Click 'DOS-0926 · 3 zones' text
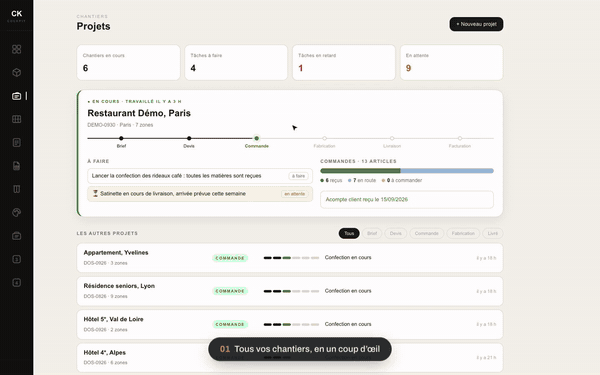Viewport: 600px width, 375px height. point(105,263)
